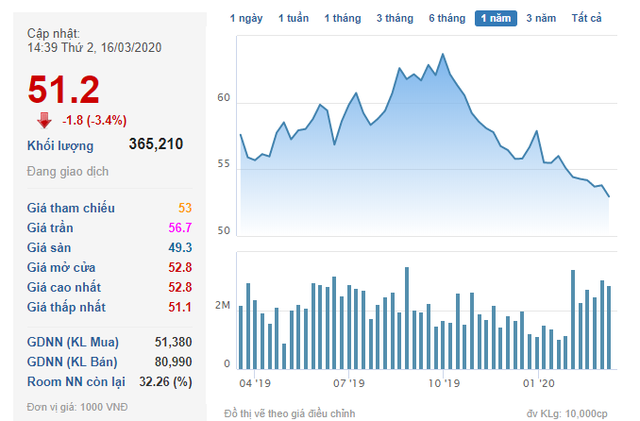The width and height of the screenshot is (640, 421).
Task: Show the 1 tháng chart view
Action: click(343, 19)
